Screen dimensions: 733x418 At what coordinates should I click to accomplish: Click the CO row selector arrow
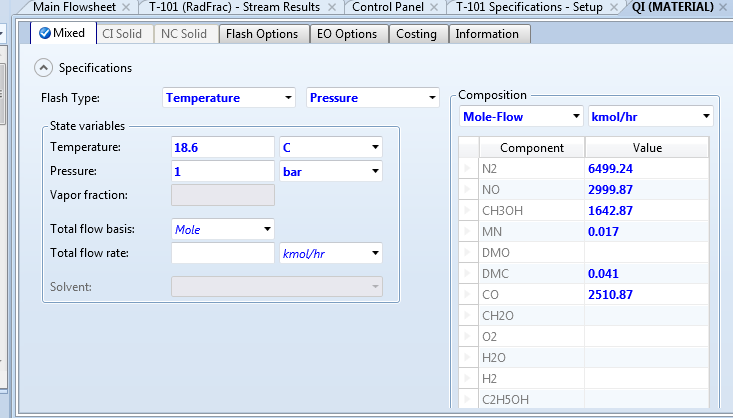click(466, 294)
